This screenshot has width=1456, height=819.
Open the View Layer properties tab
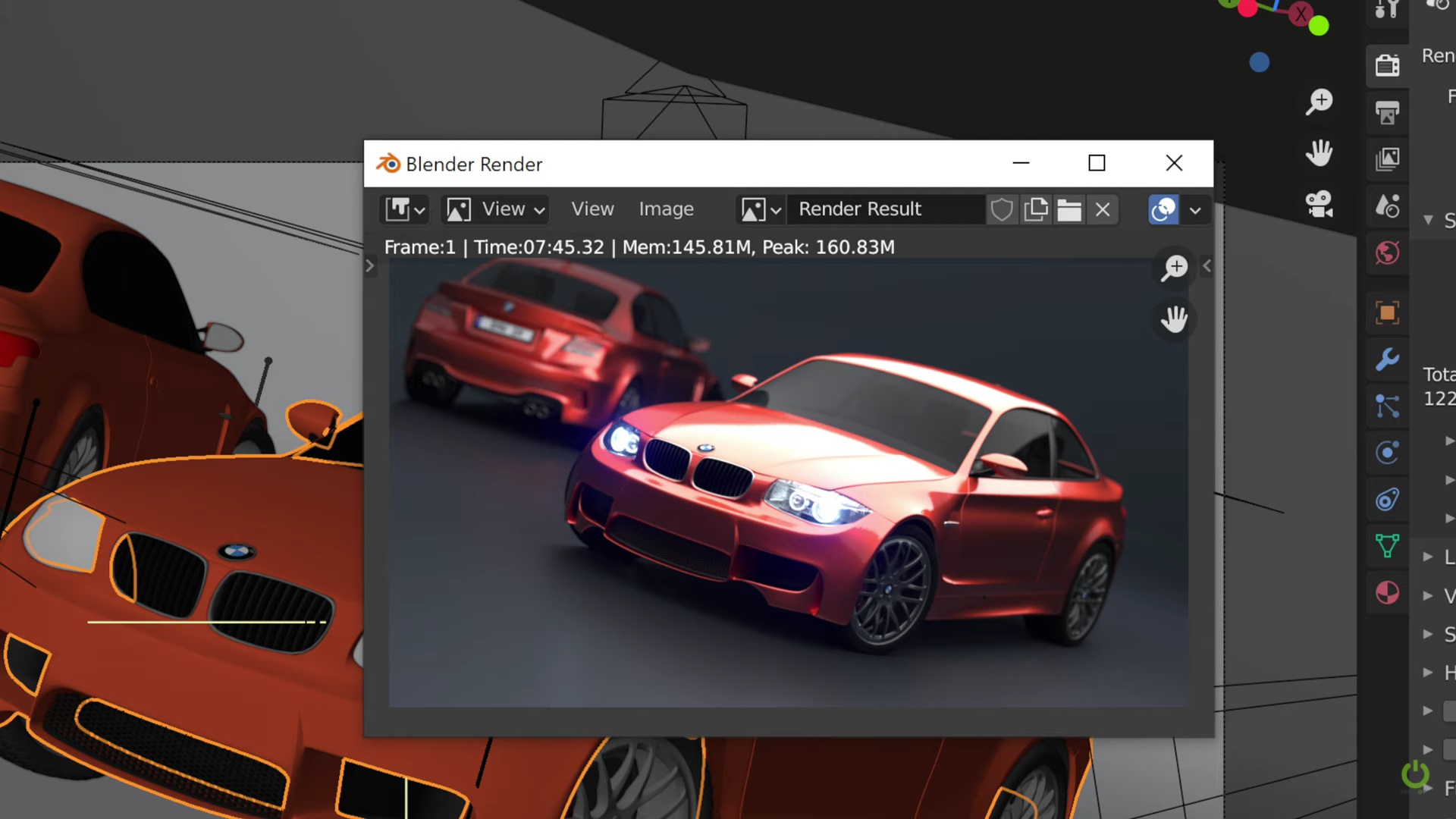[1387, 159]
